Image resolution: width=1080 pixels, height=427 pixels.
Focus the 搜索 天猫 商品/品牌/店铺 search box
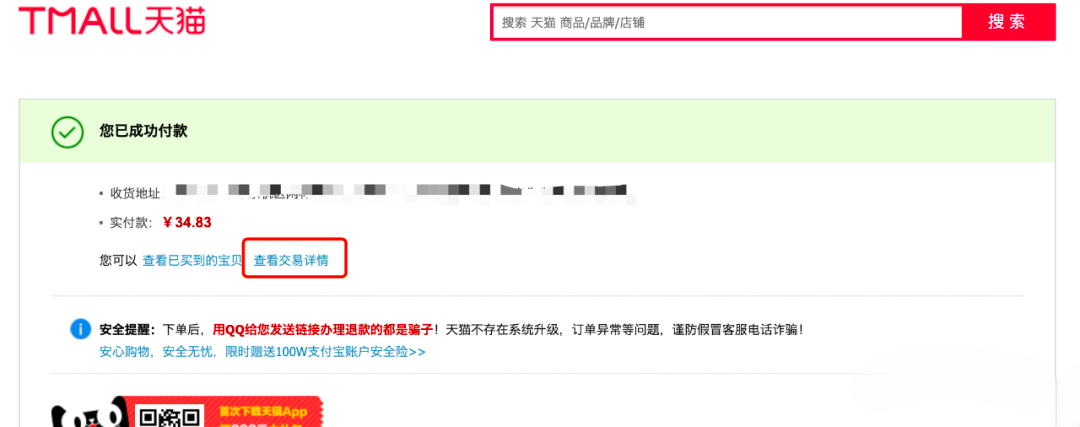[x=727, y=22]
